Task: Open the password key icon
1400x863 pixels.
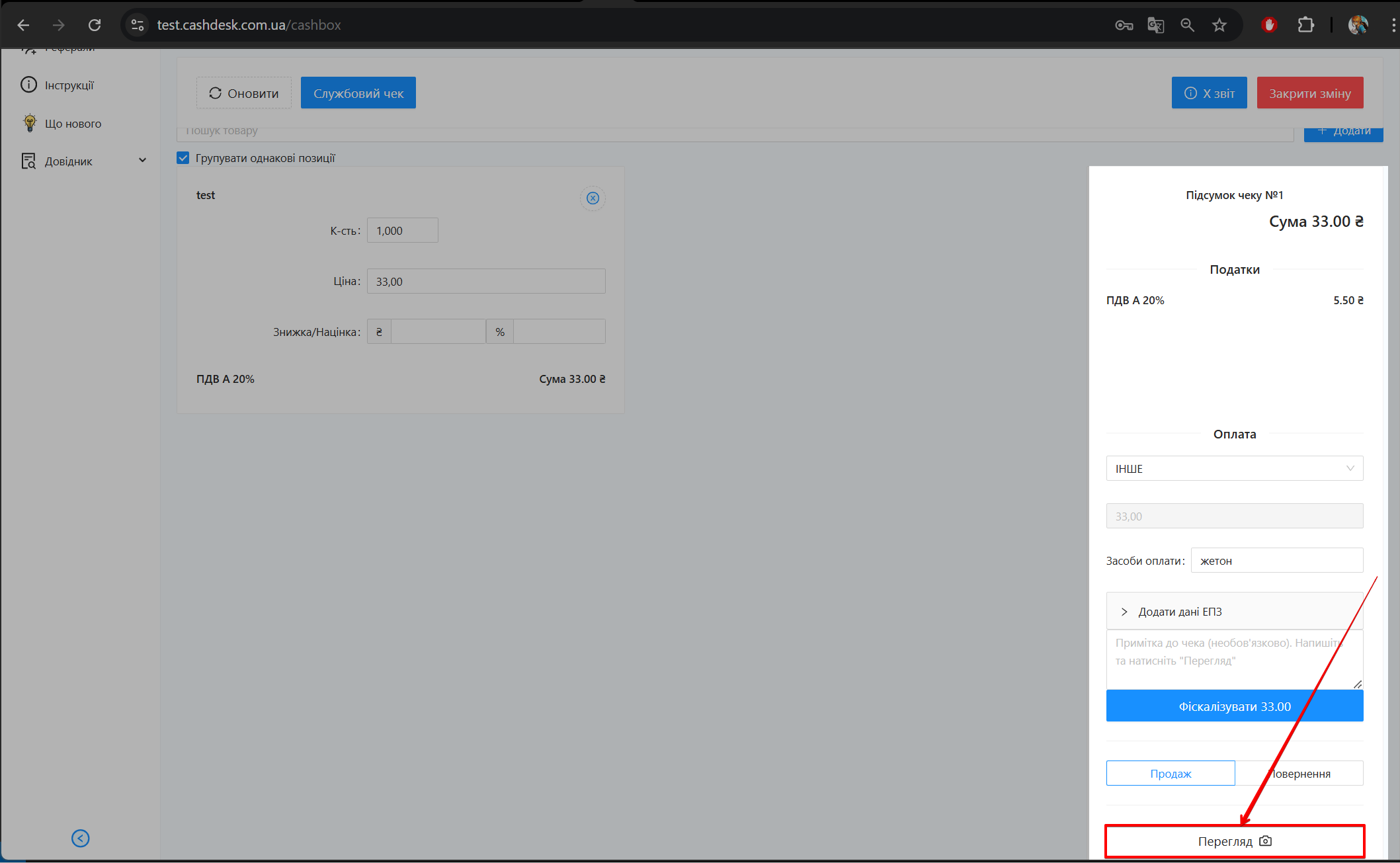Action: [x=1124, y=25]
